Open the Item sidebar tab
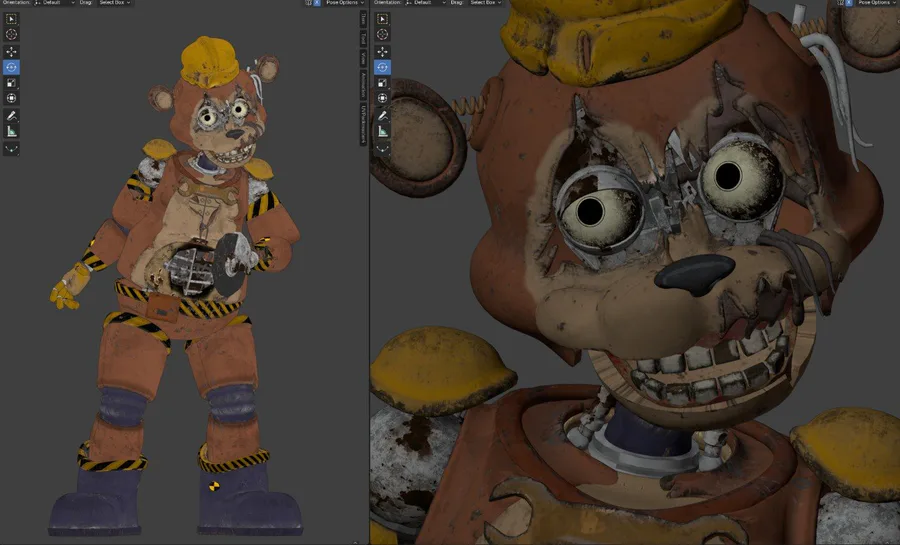This screenshot has width=900, height=545. click(363, 20)
